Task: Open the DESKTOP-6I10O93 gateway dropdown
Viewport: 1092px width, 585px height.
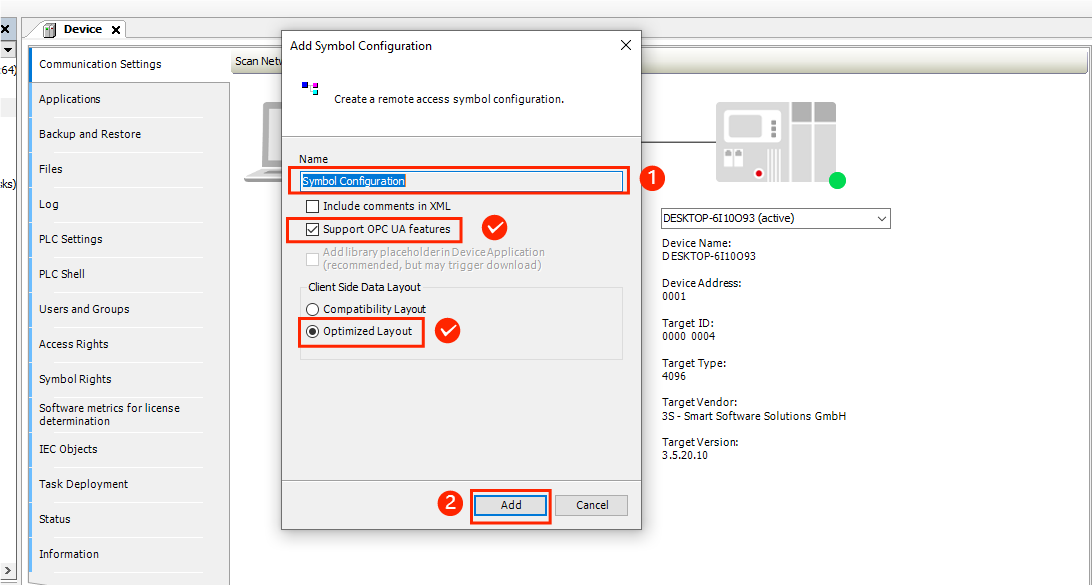Action: point(881,218)
